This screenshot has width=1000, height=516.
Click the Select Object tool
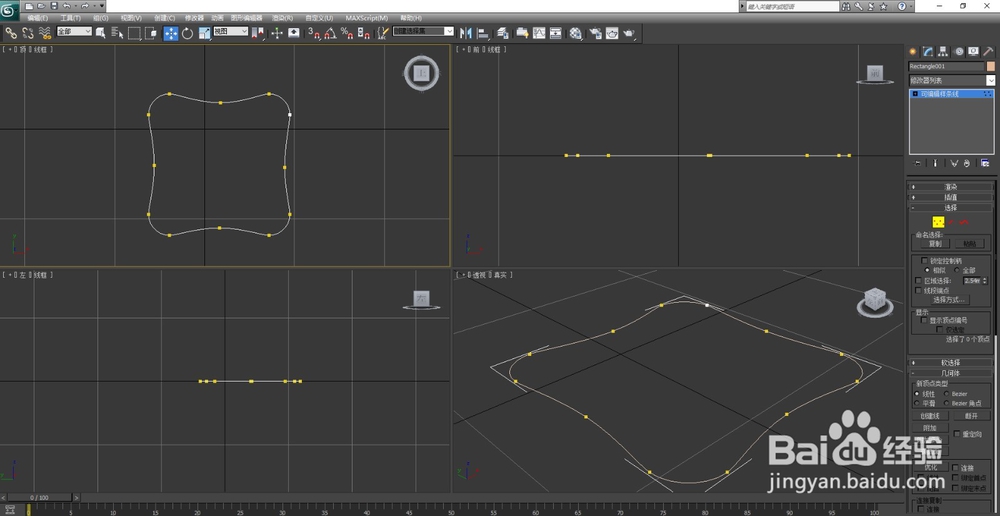(x=100, y=33)
